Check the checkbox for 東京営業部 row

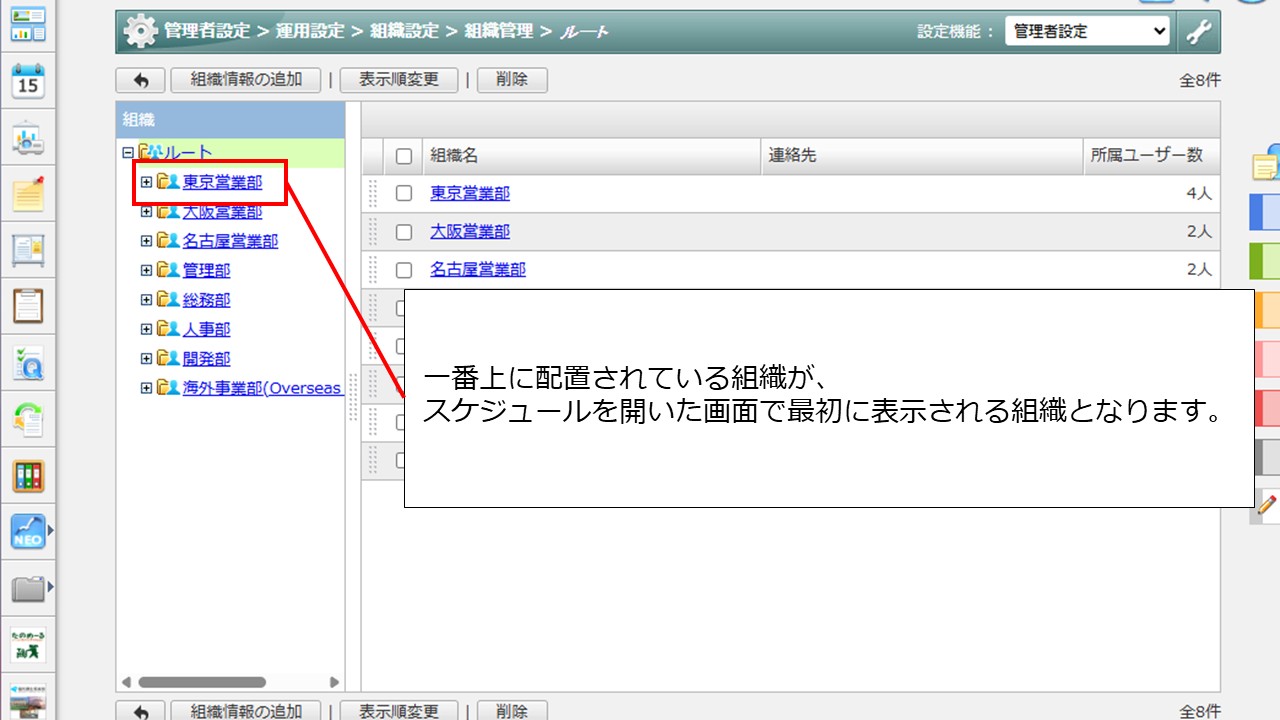click(x=404, y=193)
